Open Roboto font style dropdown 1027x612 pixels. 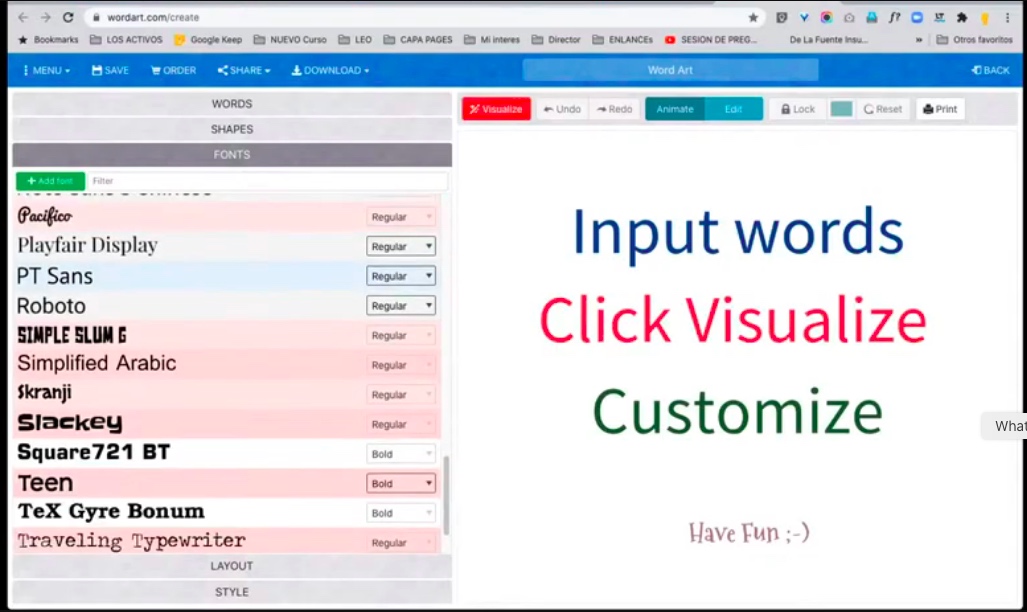[x=401, y=306]
